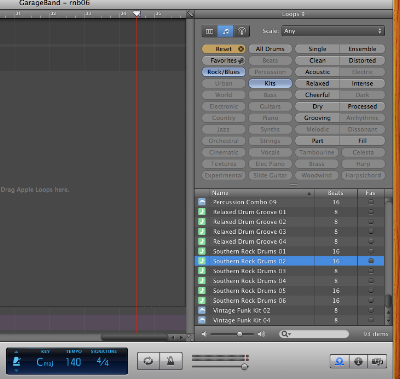The height and width of the screenshot is (379, 400).
Task: Mark Southern Rock Drums 01 as favorite
Action: pos(371,251)
